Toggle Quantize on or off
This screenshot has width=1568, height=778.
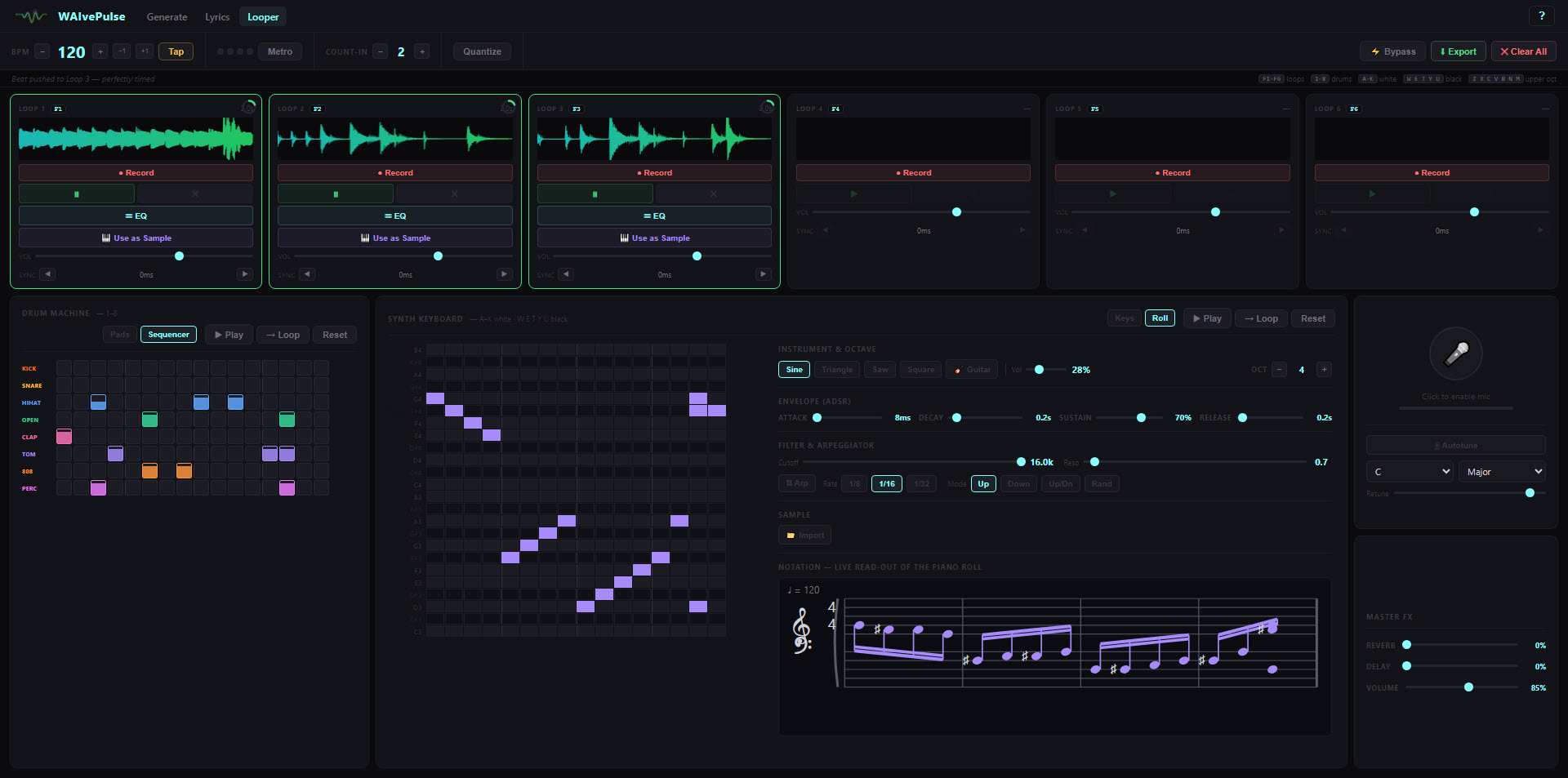click(483, 51)
